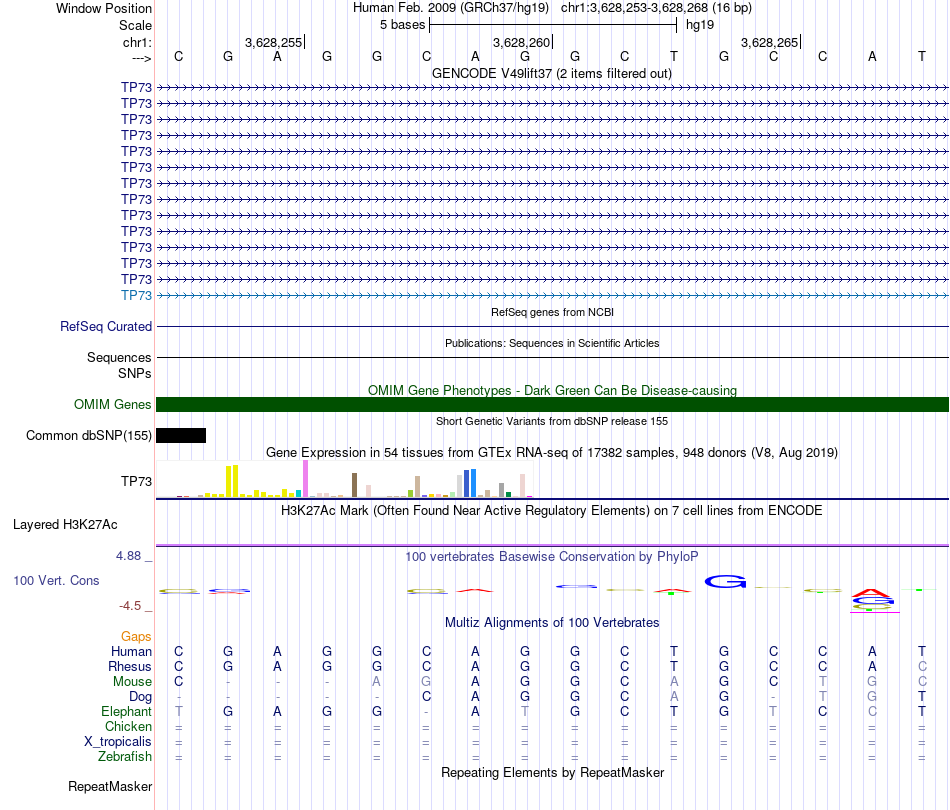Click the 5 bases scale bar
This screenshot has height=810, width=950.
[x=553, y=25]
